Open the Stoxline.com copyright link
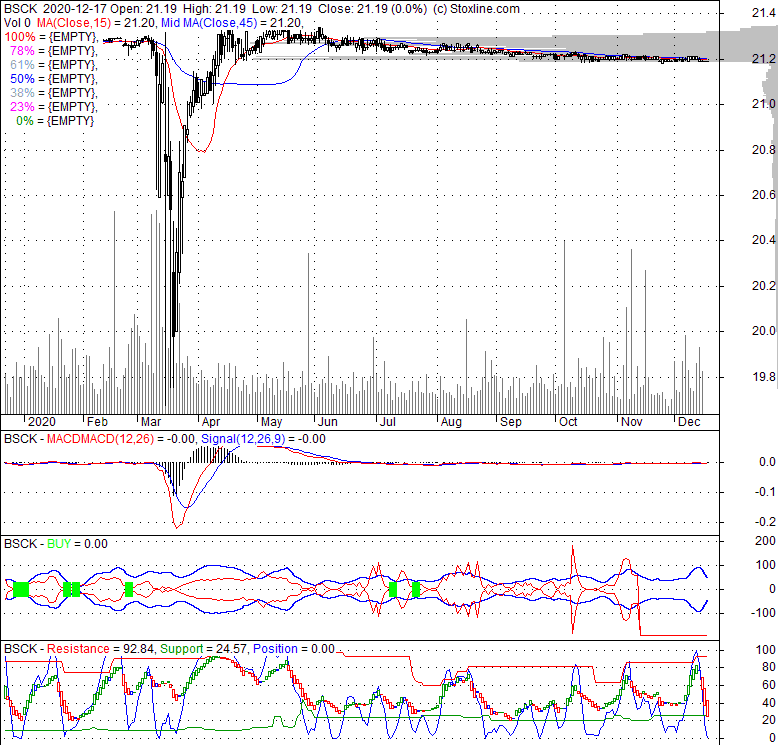The width and height of the screenshot is (780, 745). pyautogui.click(x=476, y=9)
